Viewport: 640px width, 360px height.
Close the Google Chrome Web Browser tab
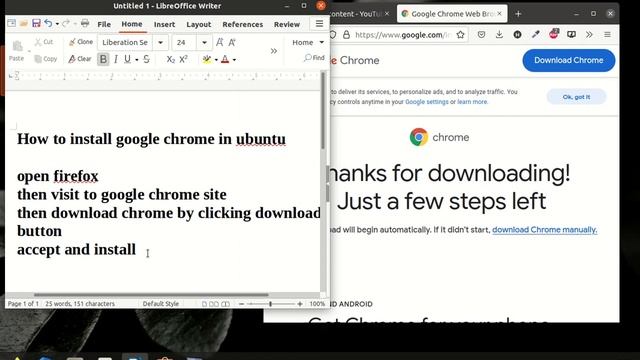tap(499, 14)
